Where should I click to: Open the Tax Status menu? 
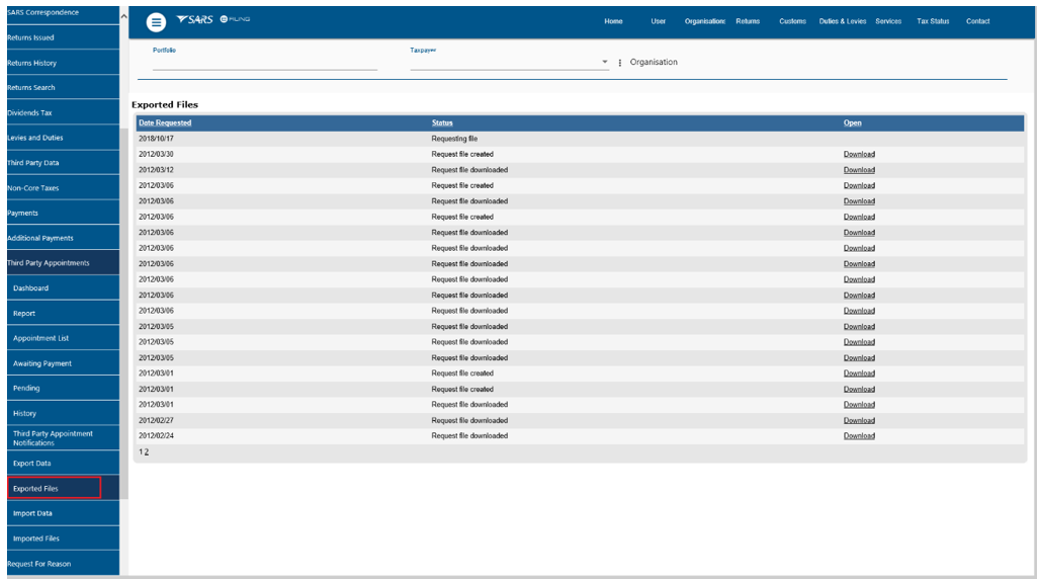tap(932, 22)
